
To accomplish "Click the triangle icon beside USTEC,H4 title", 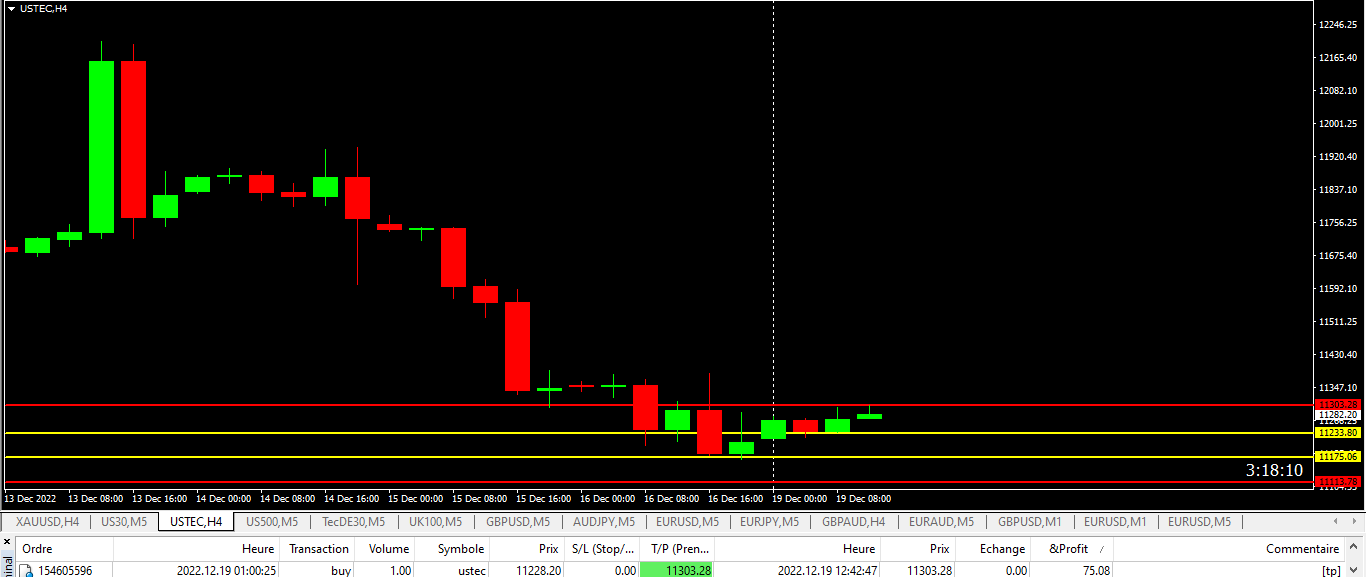I will click(11, 9).
